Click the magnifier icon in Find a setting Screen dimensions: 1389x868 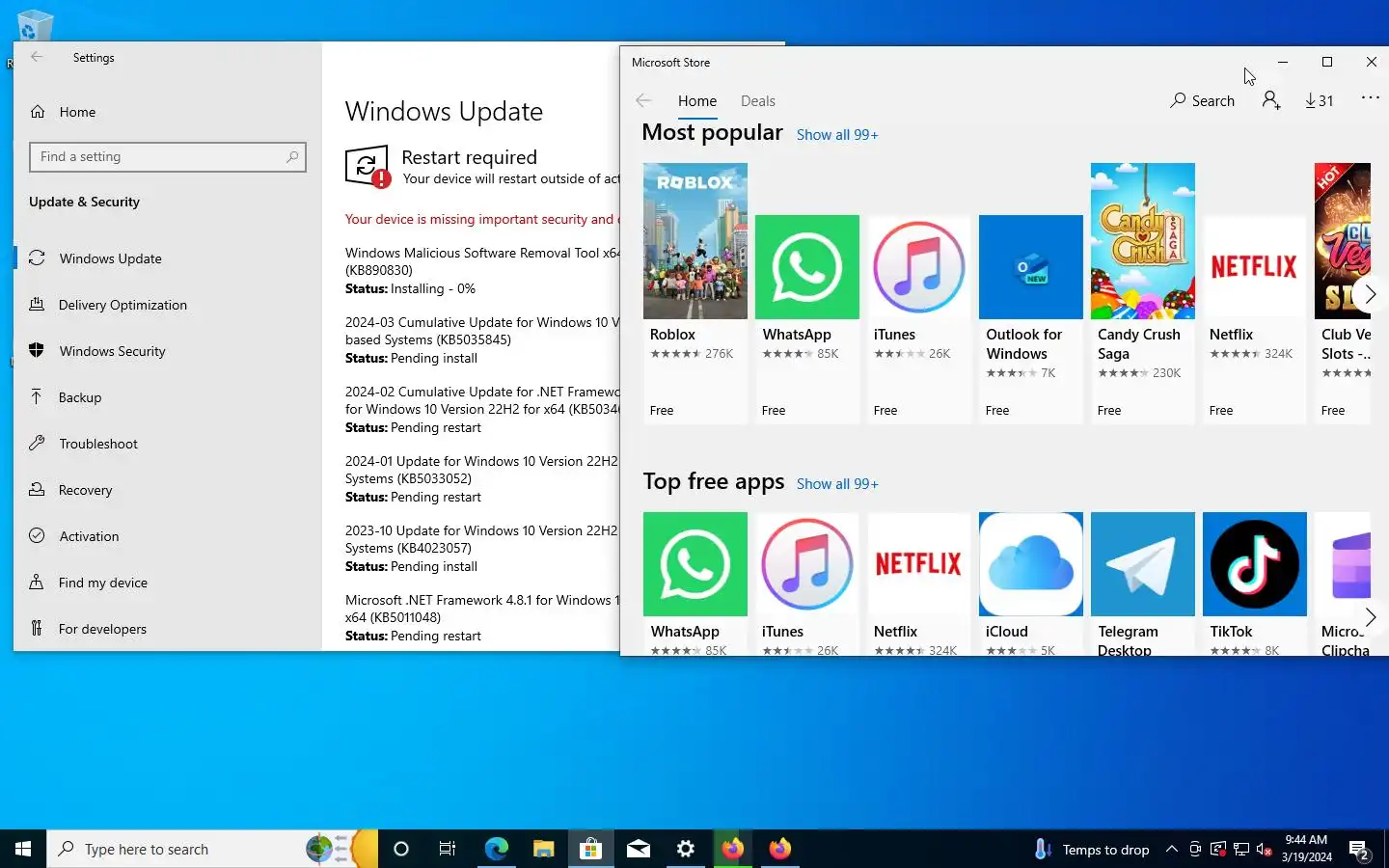tap(292, 156)
